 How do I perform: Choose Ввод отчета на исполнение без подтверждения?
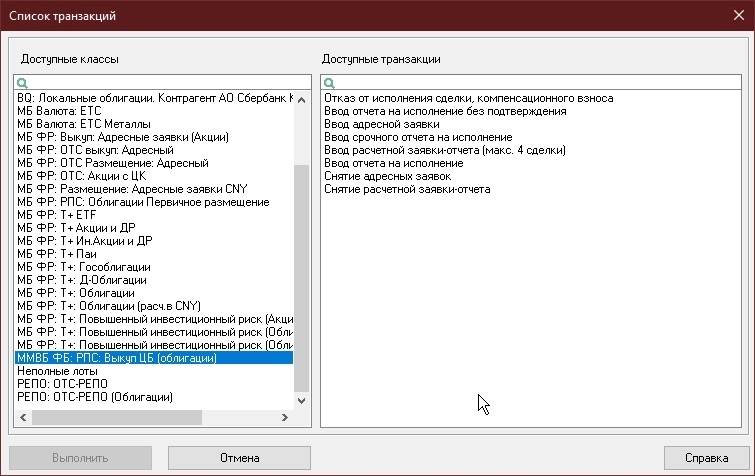tap(445, 111)
